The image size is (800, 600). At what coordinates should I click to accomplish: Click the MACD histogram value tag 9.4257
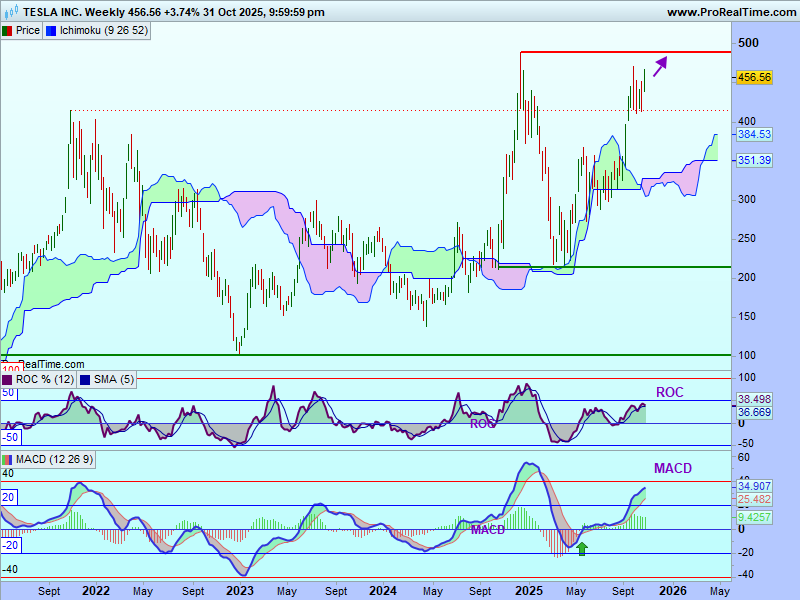753,518
